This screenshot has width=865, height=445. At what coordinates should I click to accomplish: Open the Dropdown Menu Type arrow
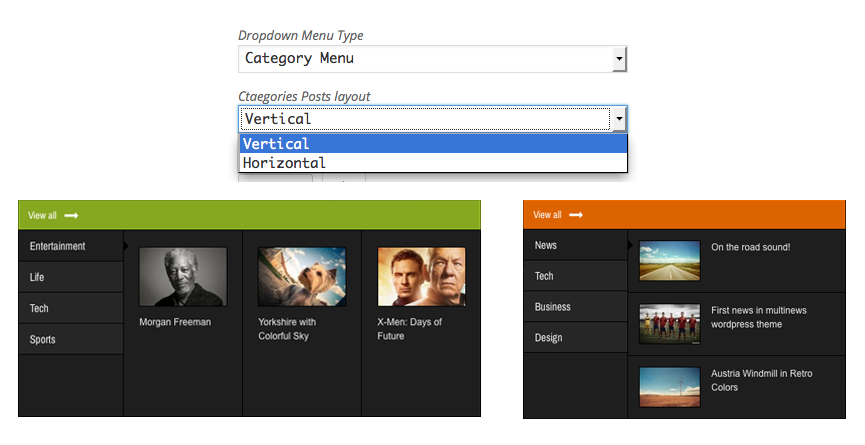[x=620, y=59]
